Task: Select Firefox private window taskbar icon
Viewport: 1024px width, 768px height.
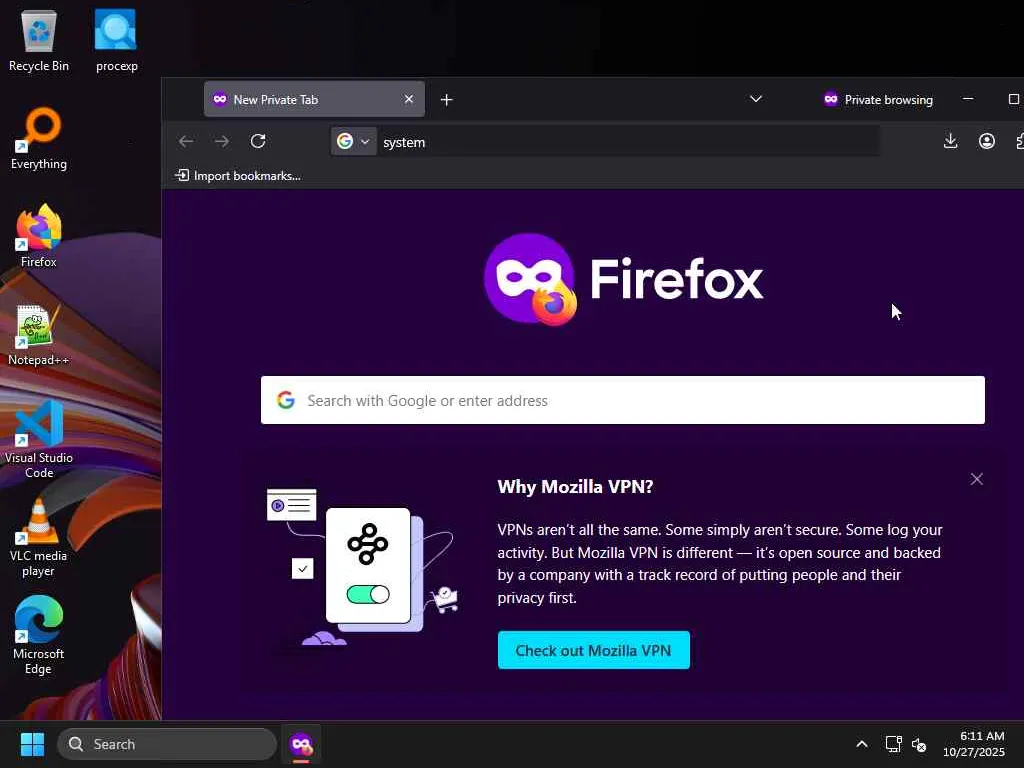Action: point(301,744)
